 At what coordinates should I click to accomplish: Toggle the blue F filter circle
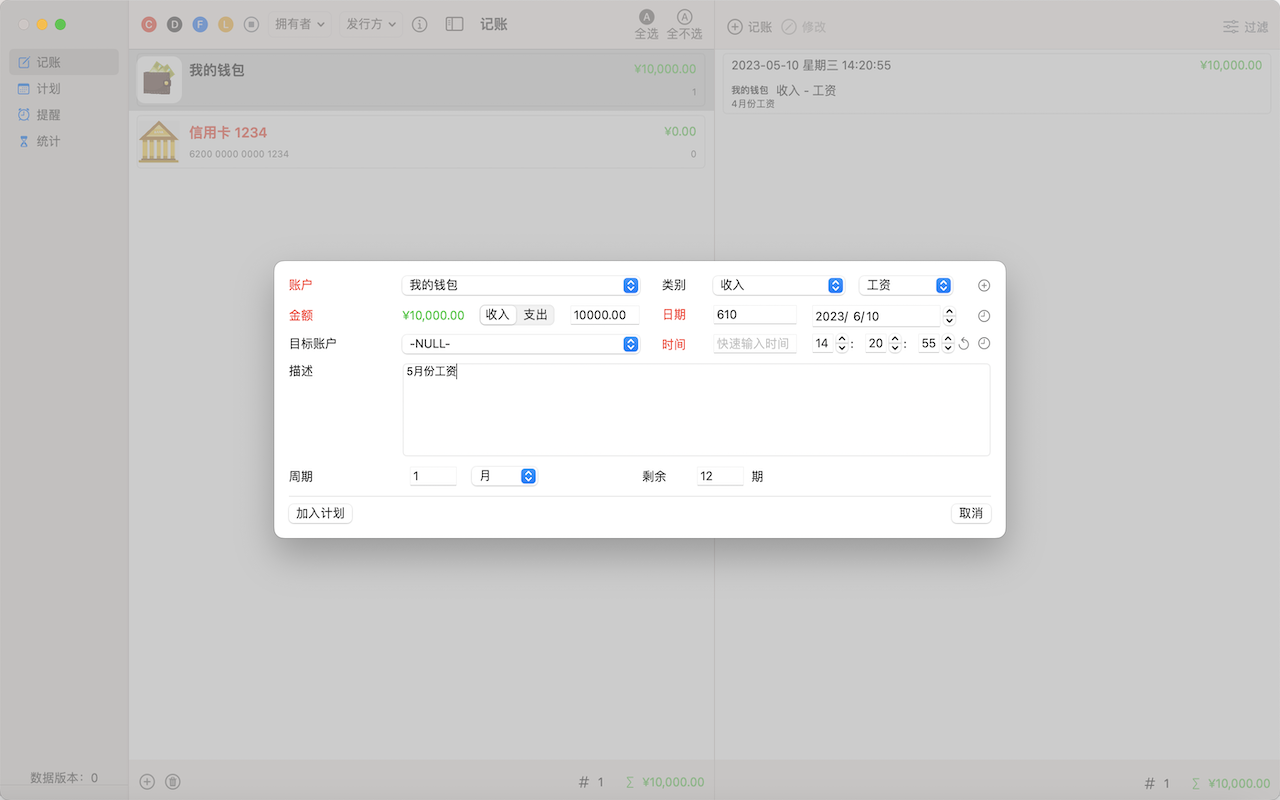tap(200, 24)
